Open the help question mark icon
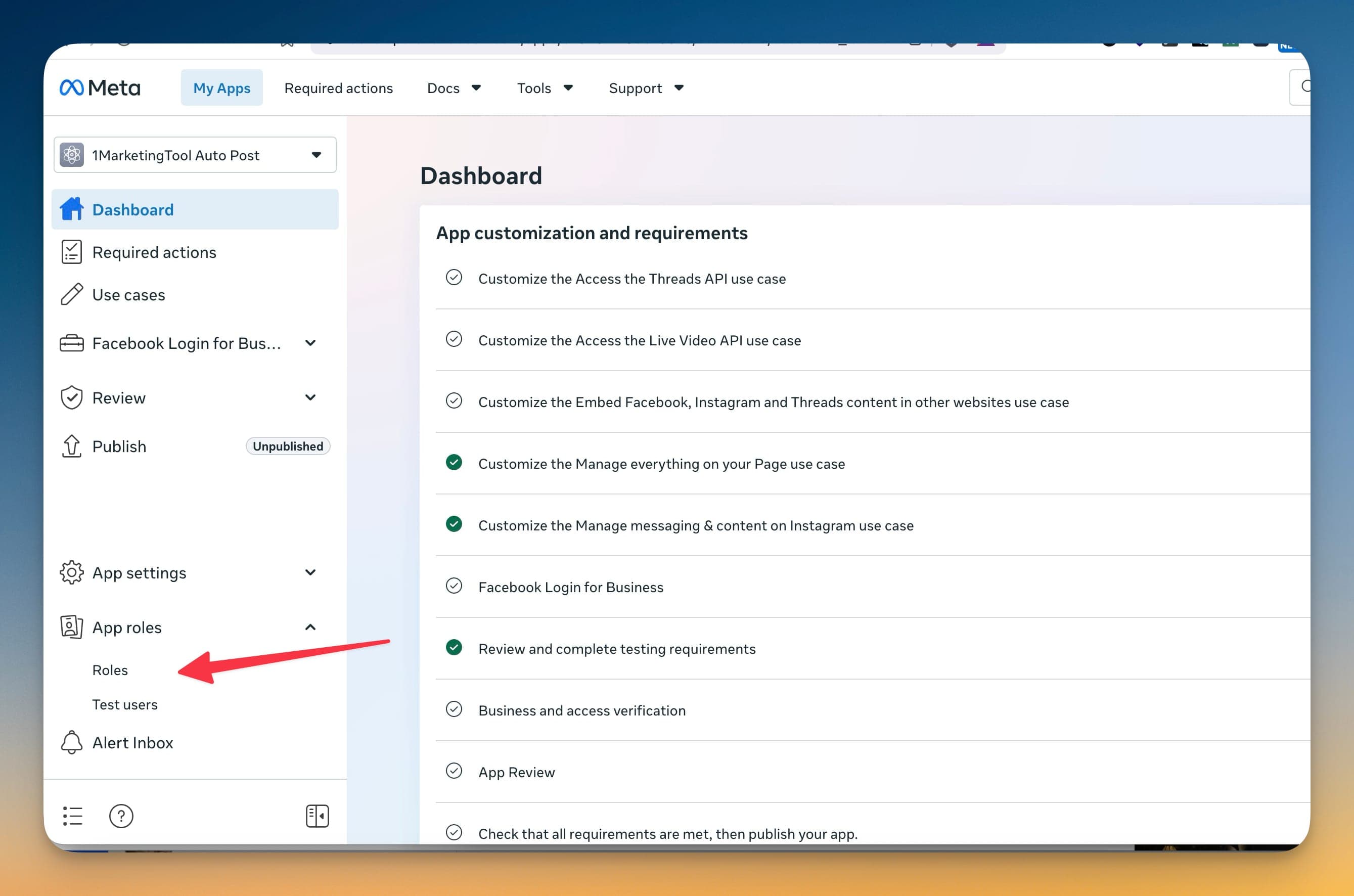Screen dimensions: 1354x896 (x=121, y=816)
